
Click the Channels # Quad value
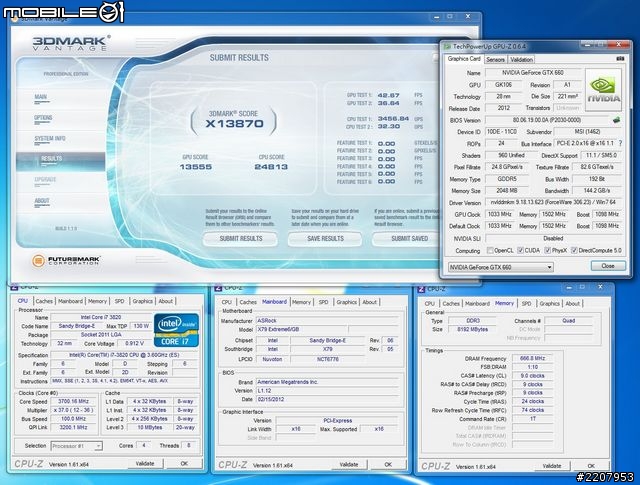[568, 320]
